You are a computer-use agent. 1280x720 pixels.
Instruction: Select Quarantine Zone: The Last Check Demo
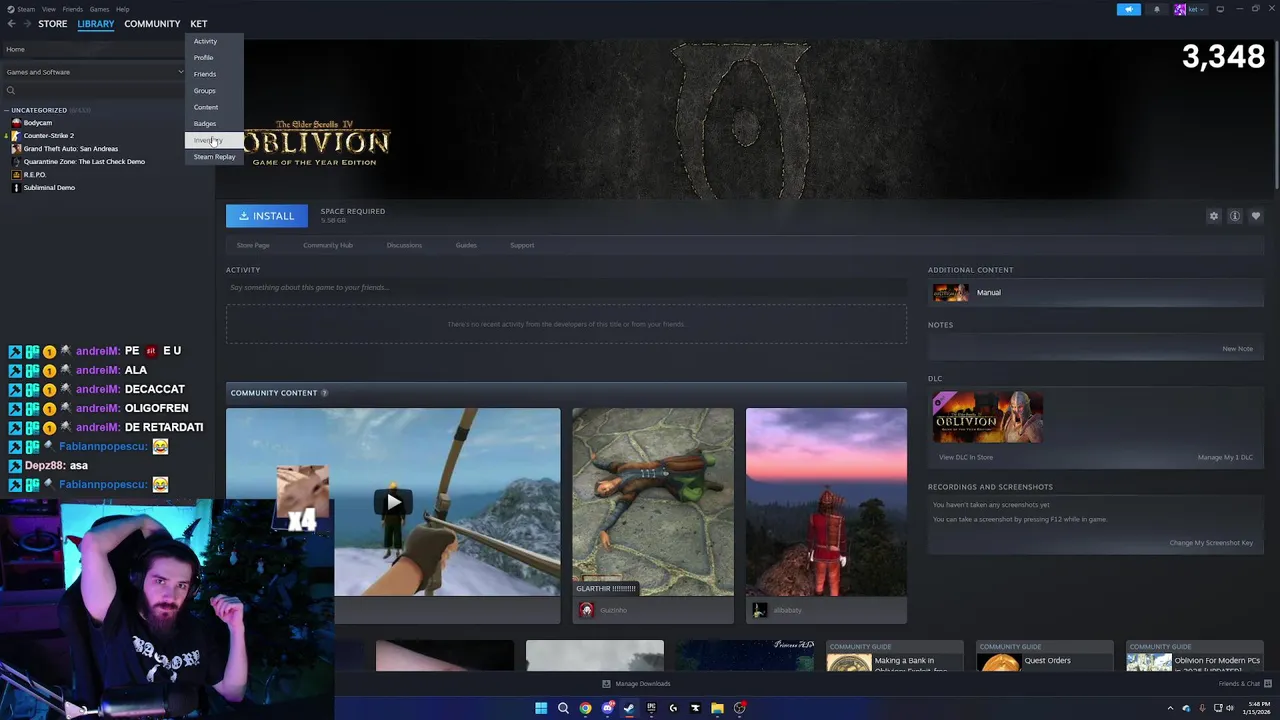pos(84,162)
